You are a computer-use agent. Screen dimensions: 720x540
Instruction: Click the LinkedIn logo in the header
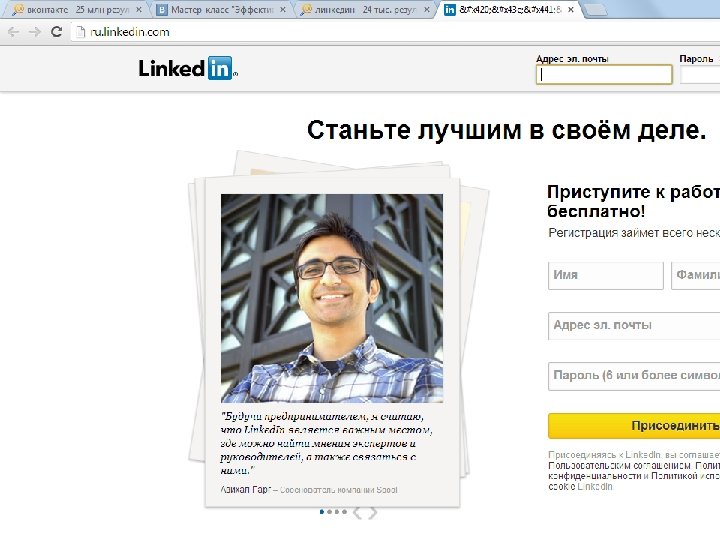pos(188,68)
